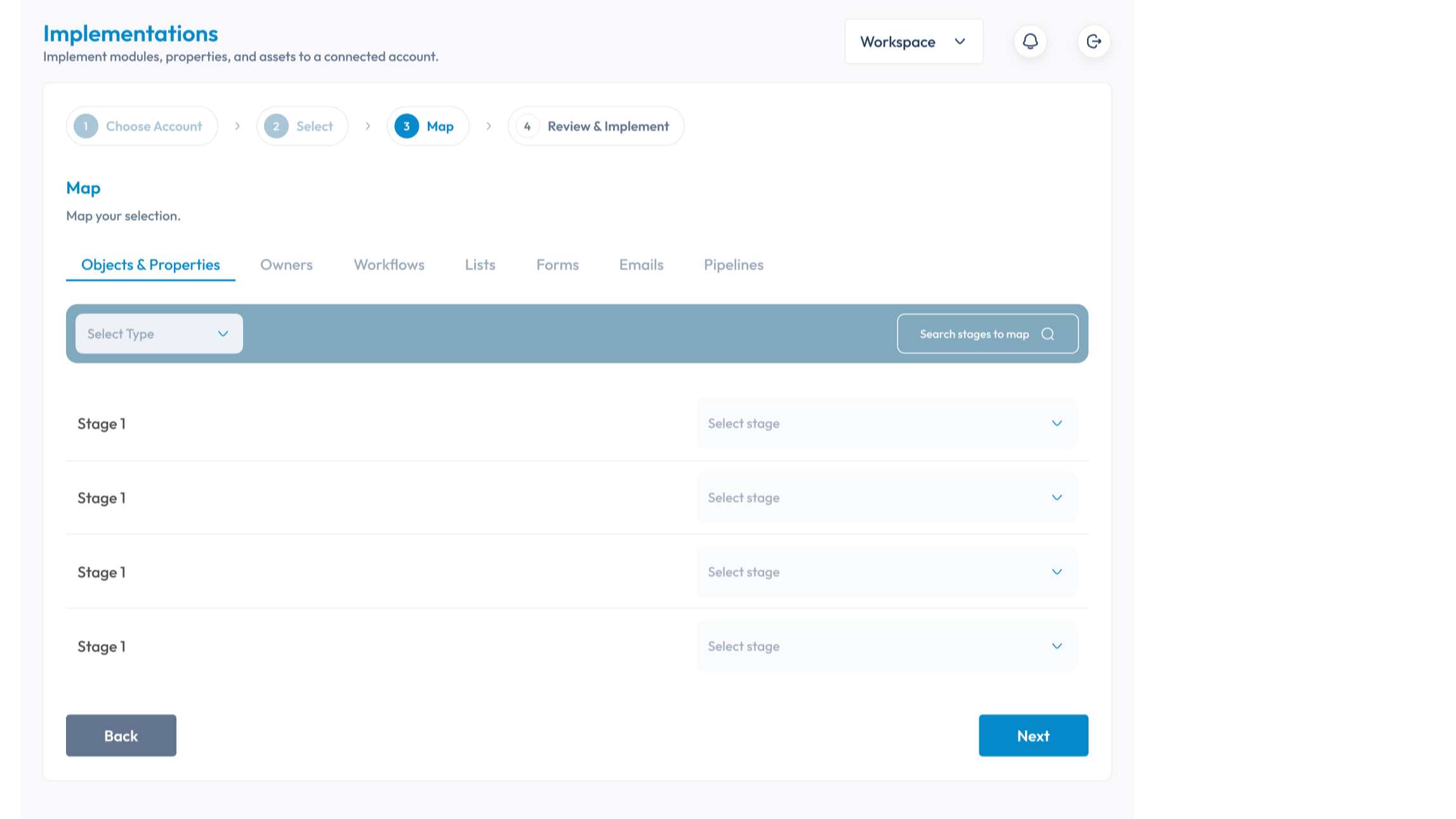Switch to the Workflows tab
The width and height of the screenshot is (1456, 819).
pyautogui.click(x=389, y=265)
